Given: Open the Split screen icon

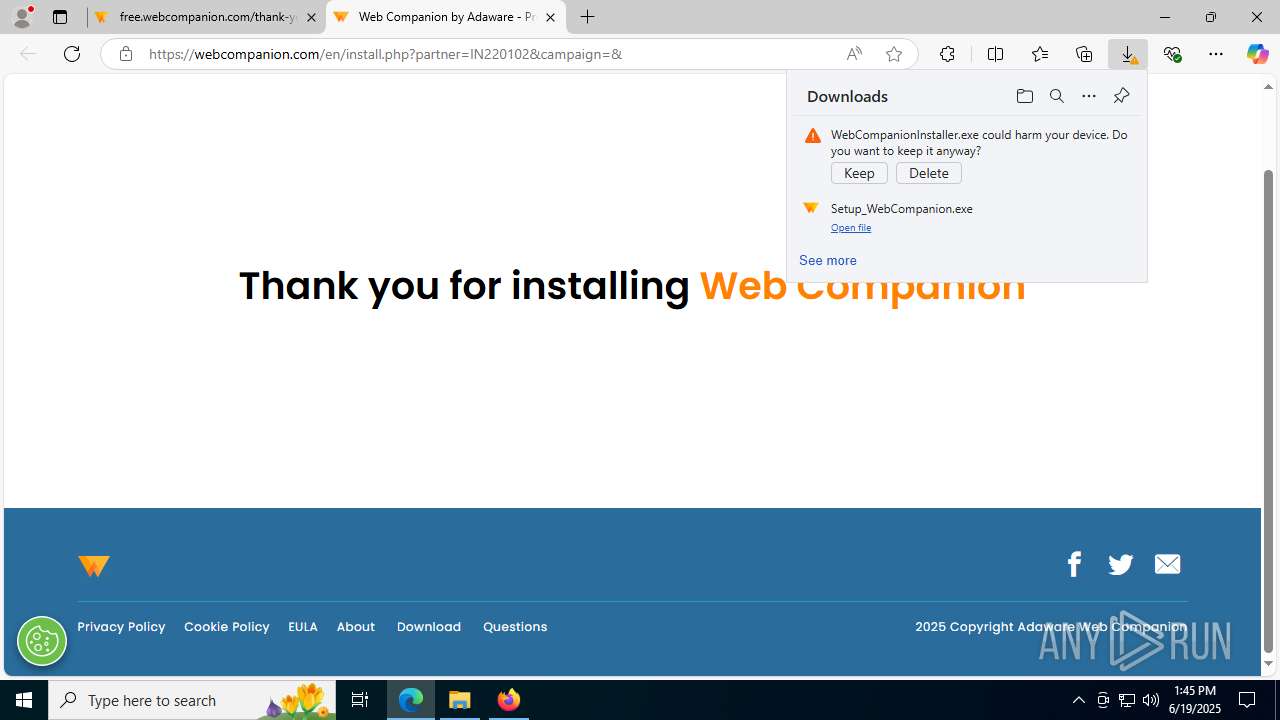Looking at the screenshot, I should (x=995, y=54).
